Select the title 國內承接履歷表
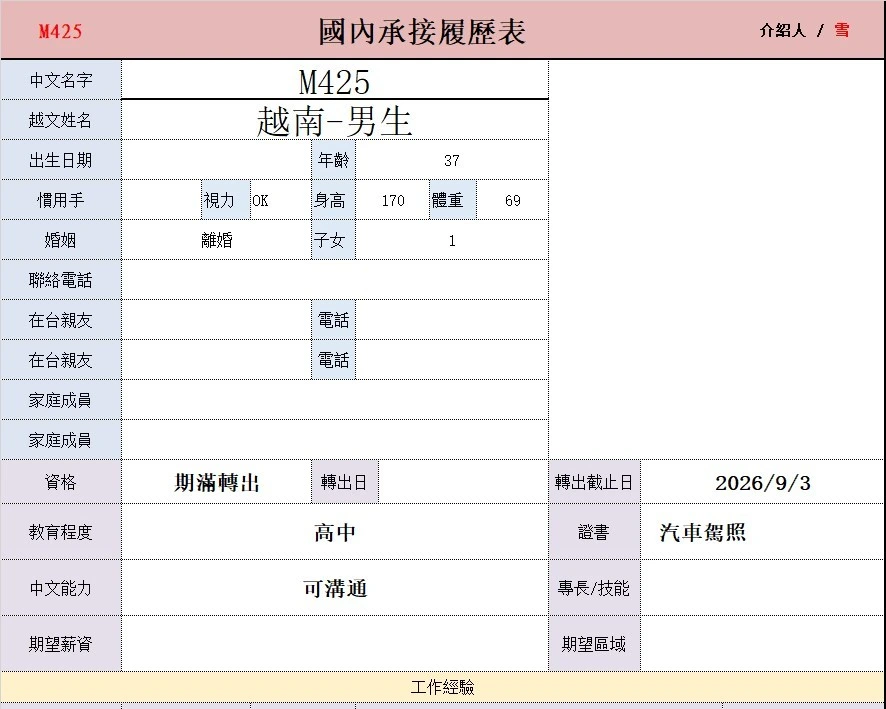The image size is (886, 709). pos(422,32)
